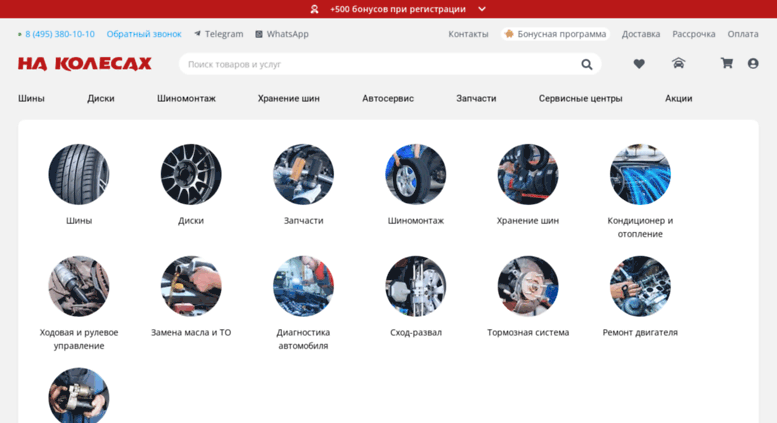This screenshot has height=423, width=777.
Task: Click Сход-развал label
Action: coord(416,332)
